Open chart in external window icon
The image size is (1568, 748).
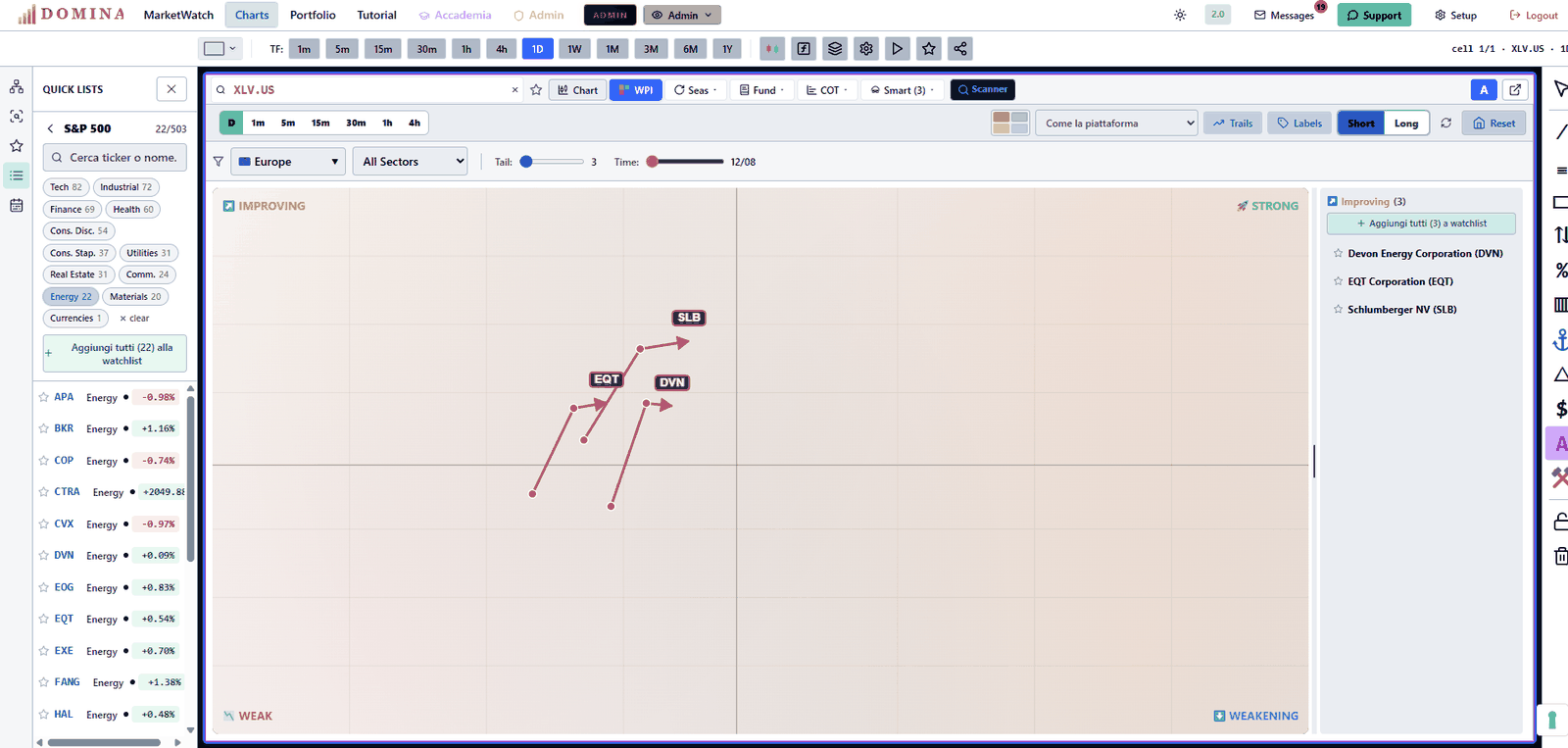pos(1515,89)
